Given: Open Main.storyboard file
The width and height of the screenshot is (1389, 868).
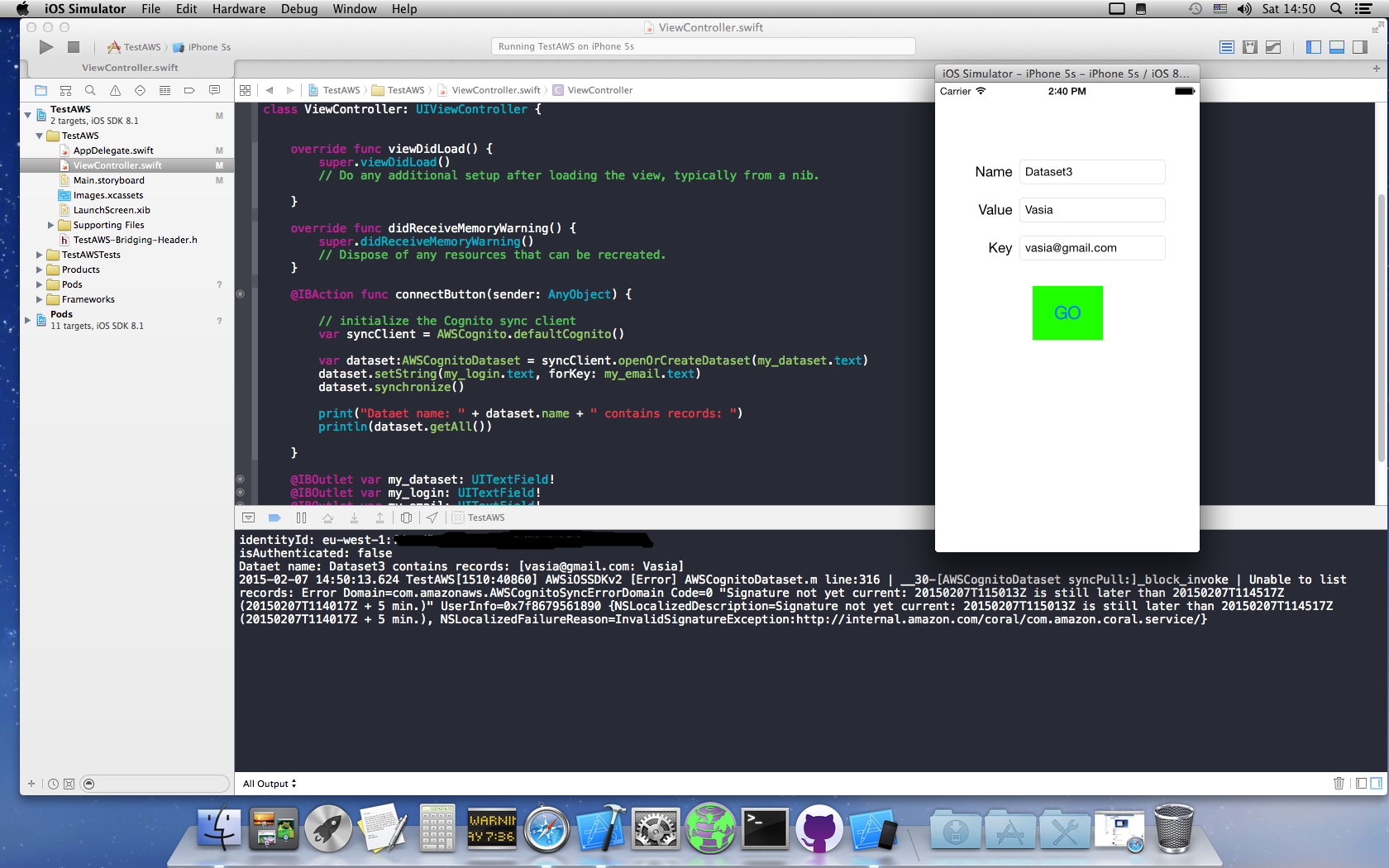Looking at the screenshot, I should [108, 180].
